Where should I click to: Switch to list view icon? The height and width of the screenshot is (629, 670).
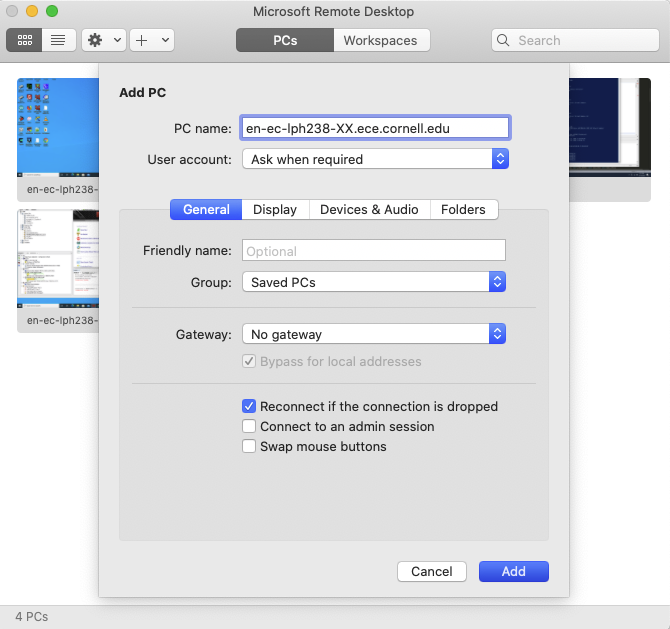(x=58, y=40)
